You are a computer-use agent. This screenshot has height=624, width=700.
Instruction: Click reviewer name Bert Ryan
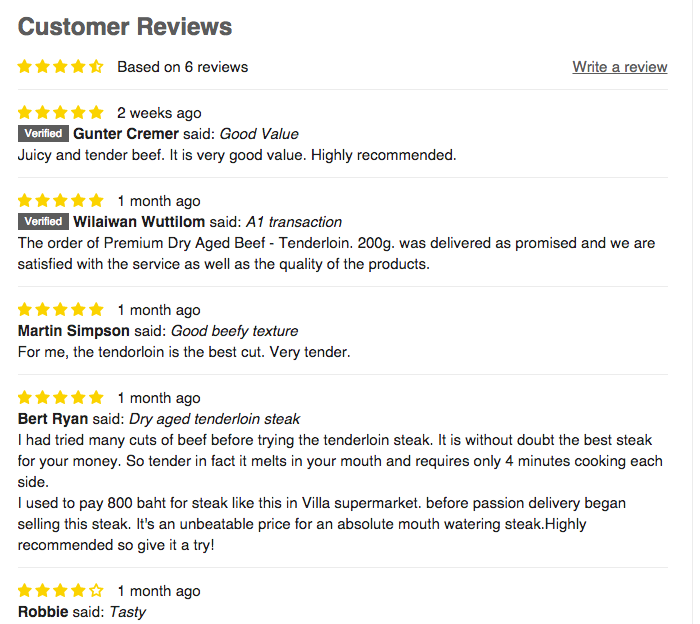pyautogui.click(x=53, y=419)
